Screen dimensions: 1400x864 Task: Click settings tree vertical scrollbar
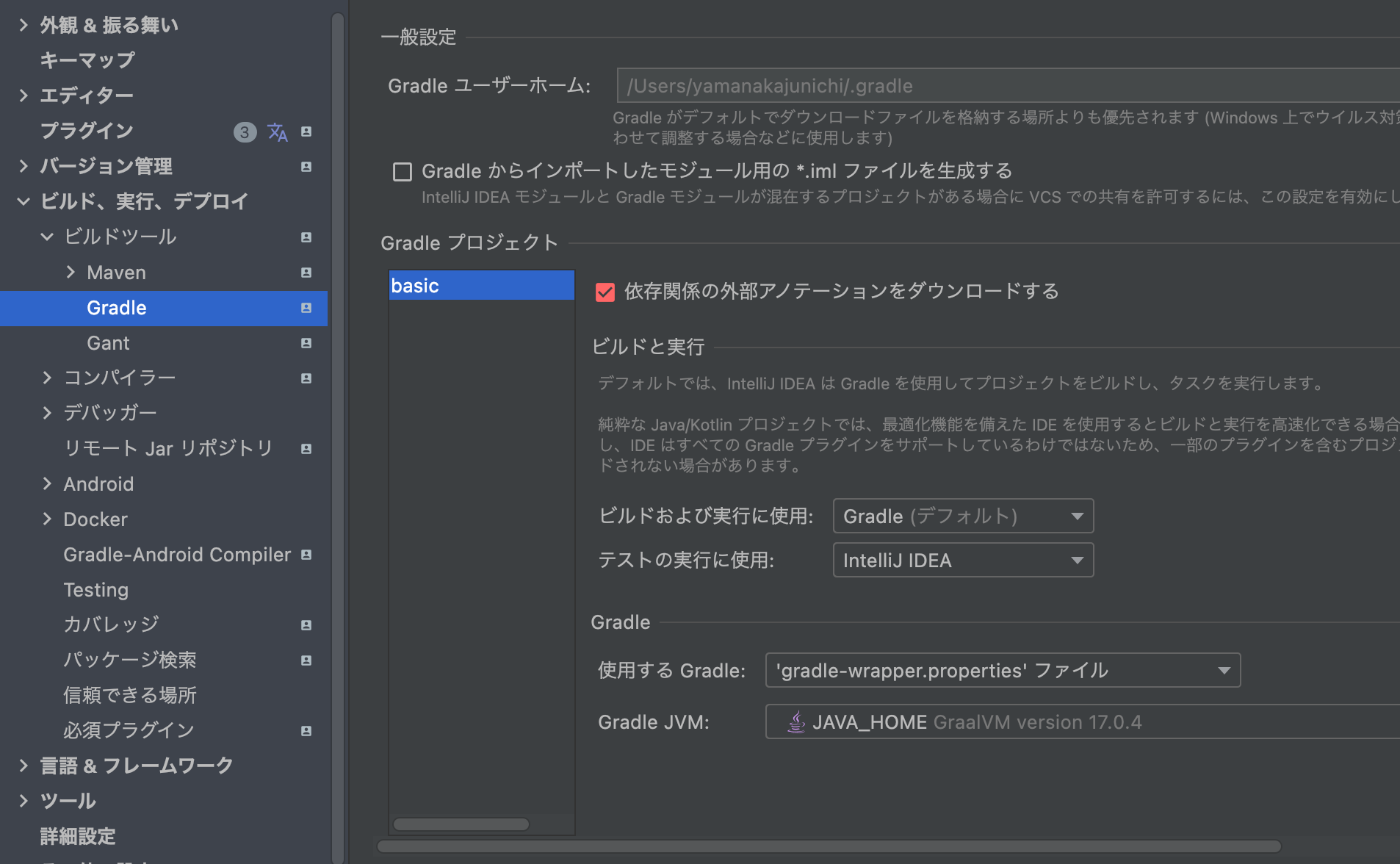click(337, 438)
